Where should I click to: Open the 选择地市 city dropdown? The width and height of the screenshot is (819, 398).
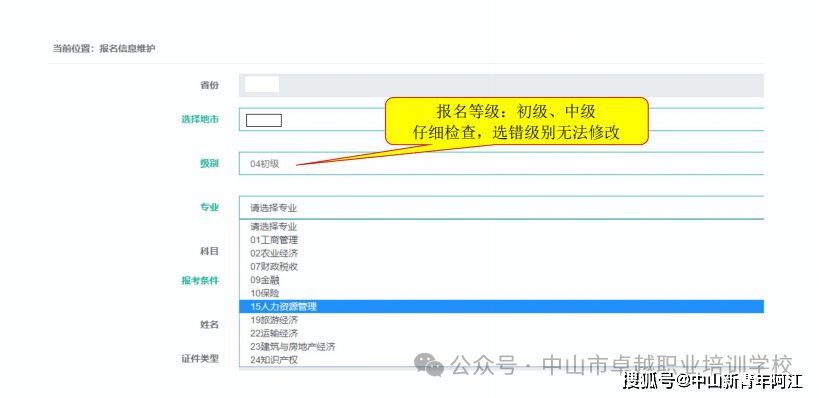point(501,120)
